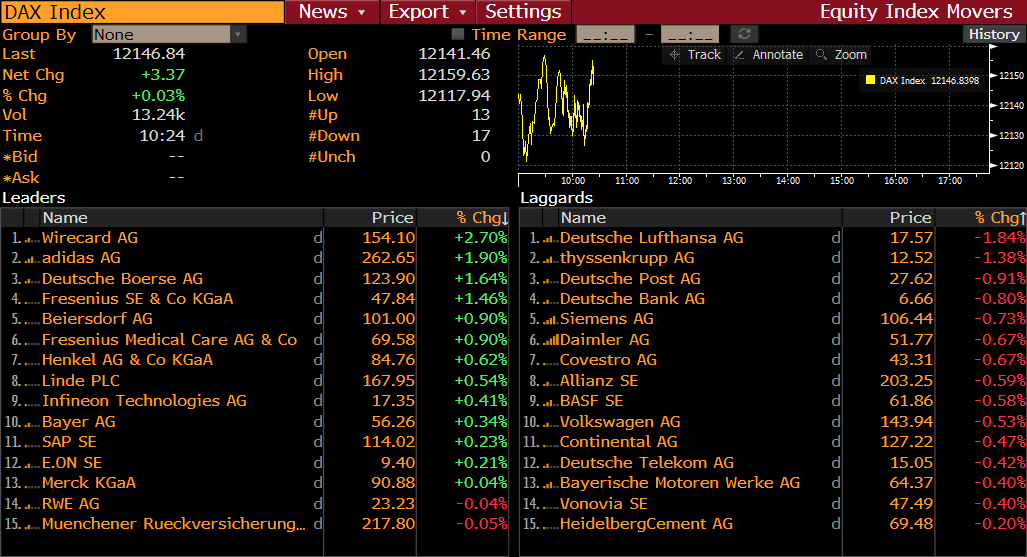Screen dimensions: 1027x557
Task: Open the News menu
Action: point(332,12)
